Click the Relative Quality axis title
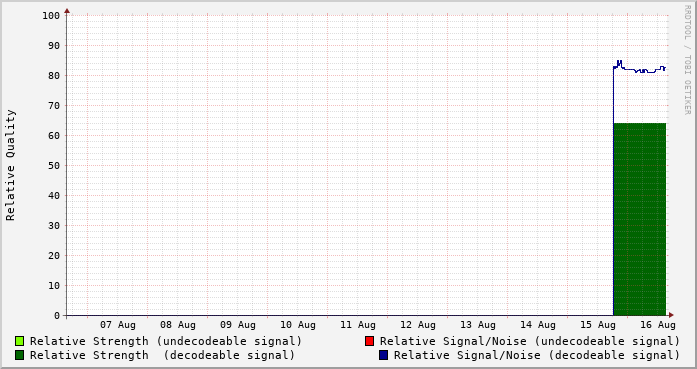Image resolution: width=697 pixels, height=369 pixels. point(10,165)
